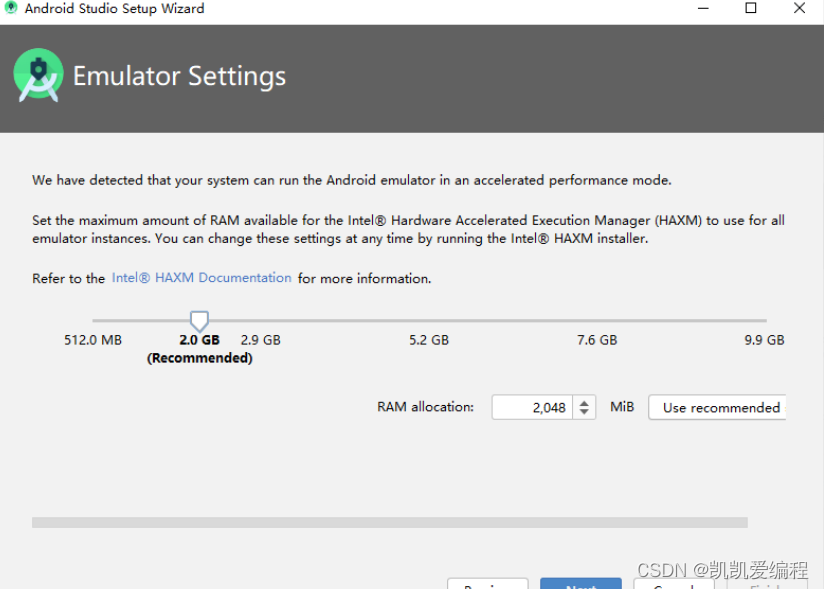This screenshot has height=589, width=824.
Task: Click the Android Studio logo in header
Action: (x=38, y=75)
